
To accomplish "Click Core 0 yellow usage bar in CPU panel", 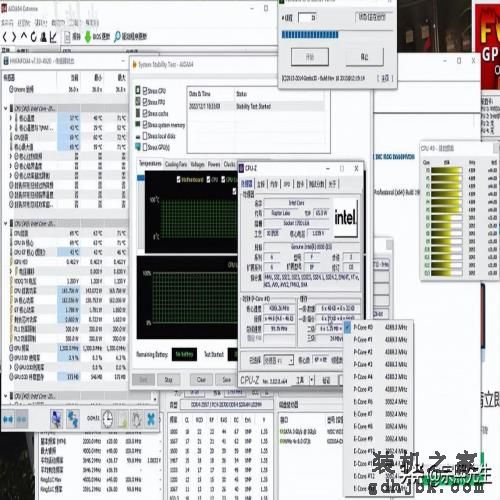I will [x=446, y=170].
